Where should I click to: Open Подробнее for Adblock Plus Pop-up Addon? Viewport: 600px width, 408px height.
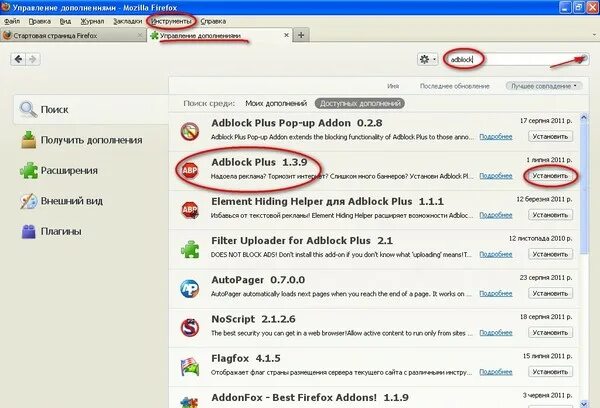[496, 137]
